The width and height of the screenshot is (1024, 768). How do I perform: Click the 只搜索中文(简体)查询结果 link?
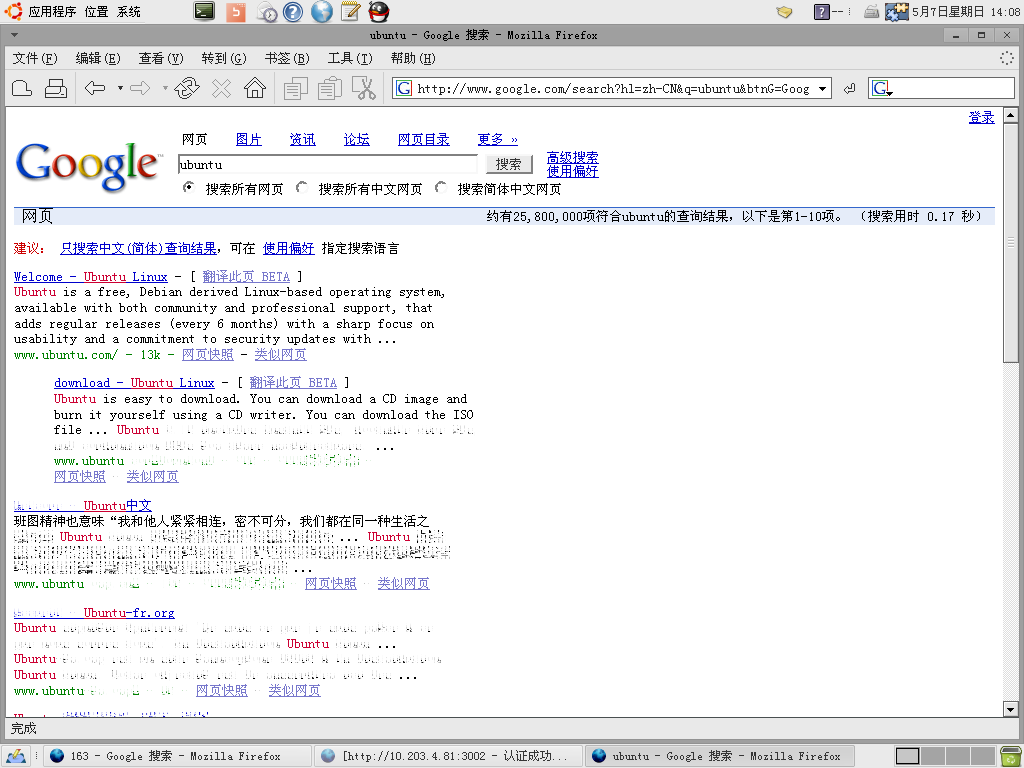coord(138,249)
